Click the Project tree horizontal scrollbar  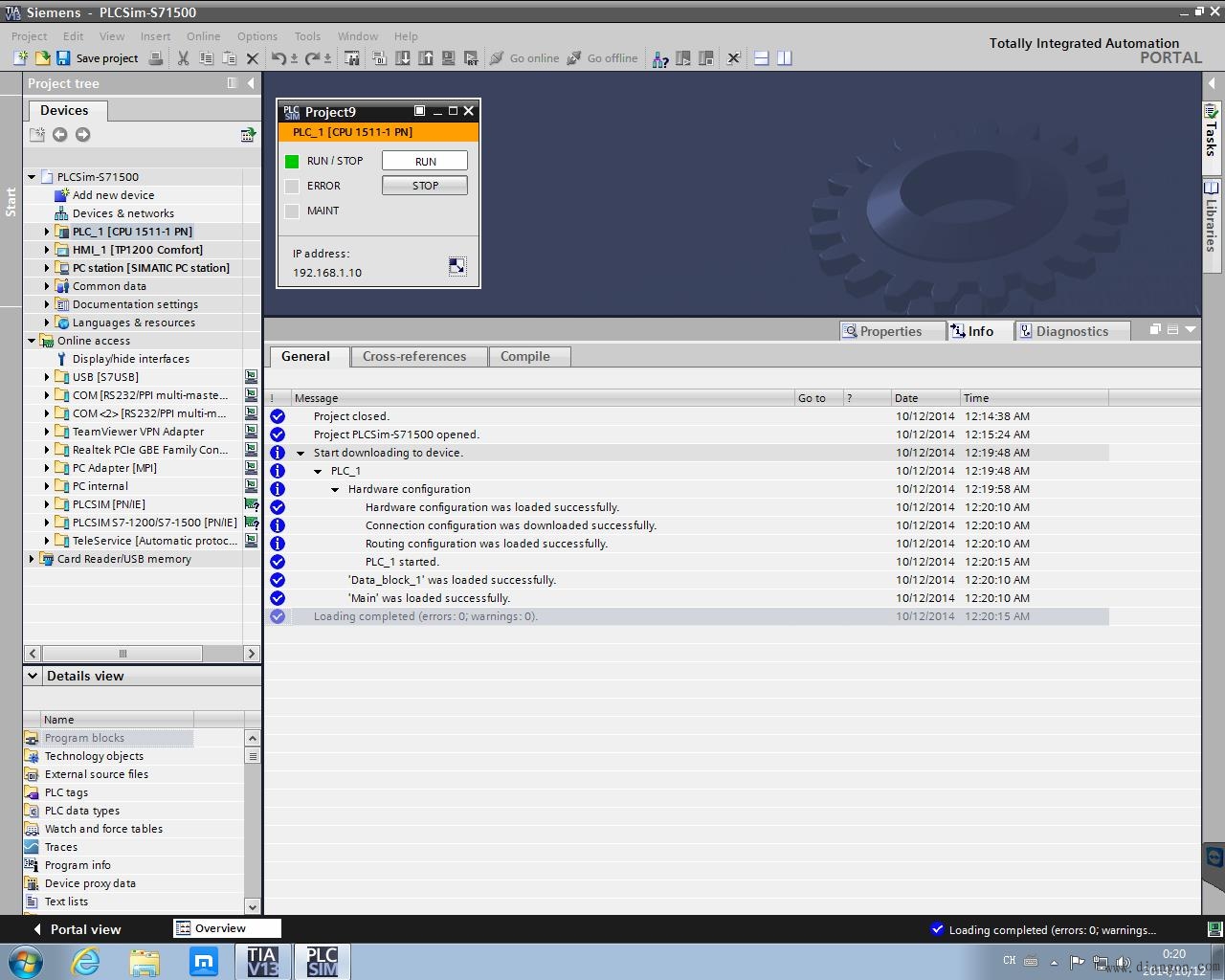122,654
